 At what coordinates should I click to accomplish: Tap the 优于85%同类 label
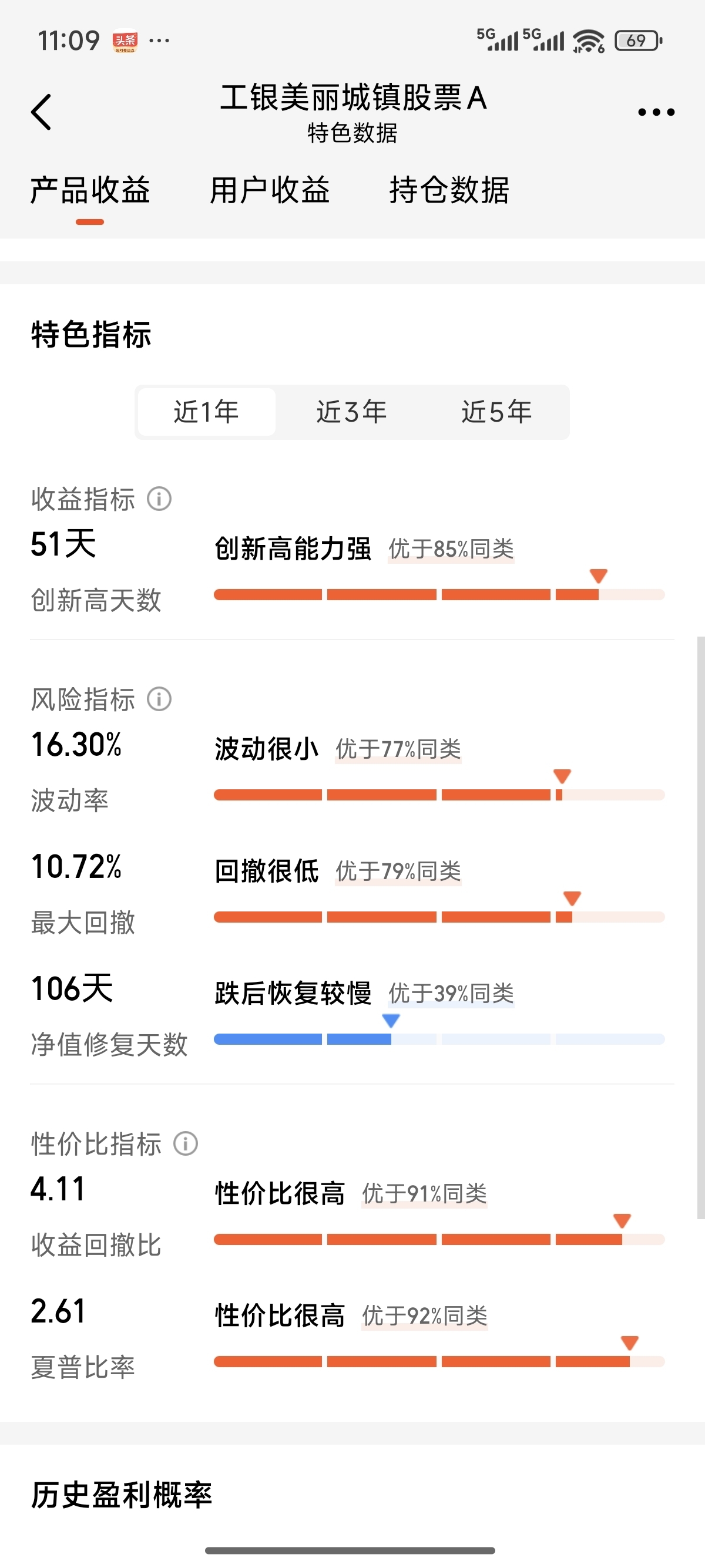pos(451,549)
